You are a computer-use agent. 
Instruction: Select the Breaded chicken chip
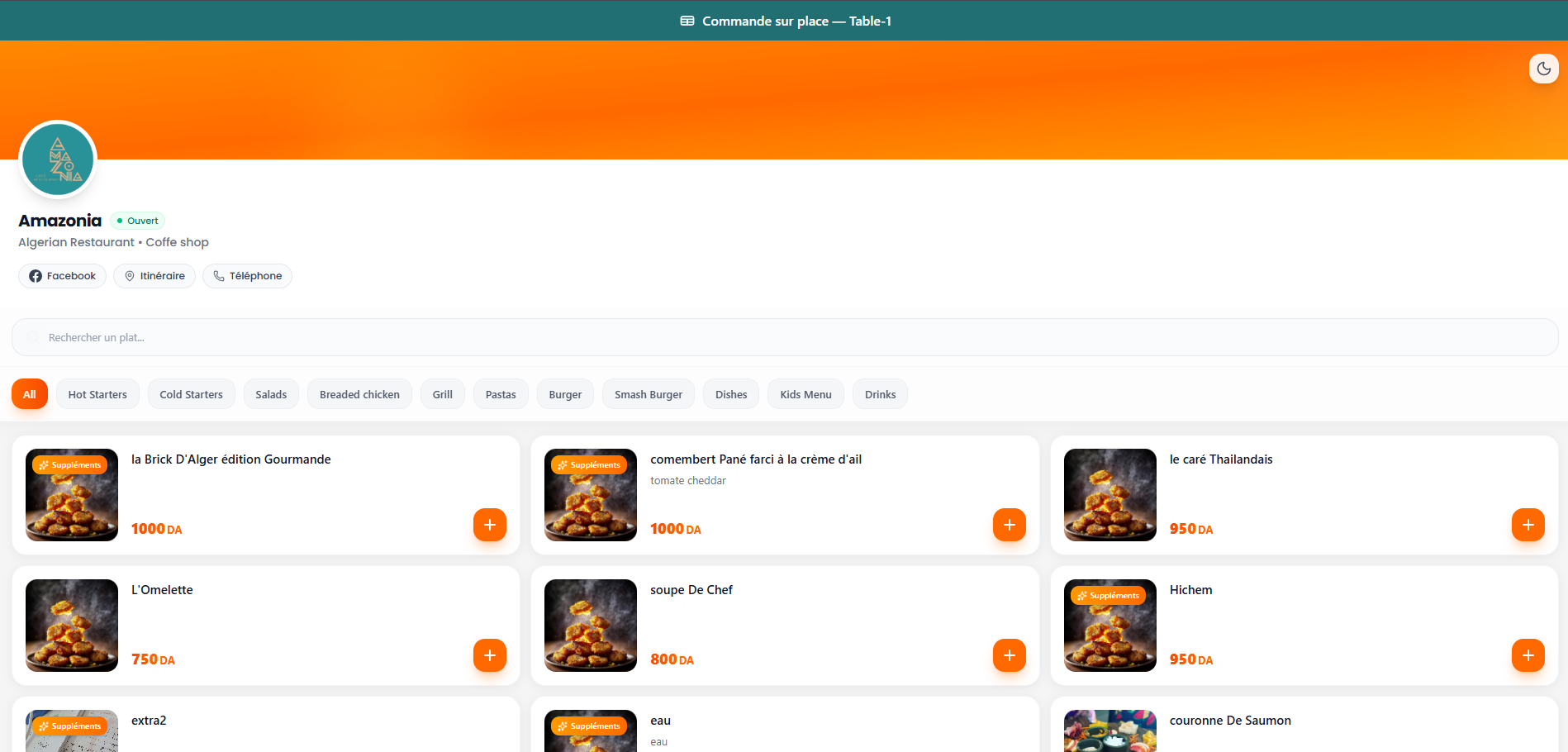click(x=359, y=394)
